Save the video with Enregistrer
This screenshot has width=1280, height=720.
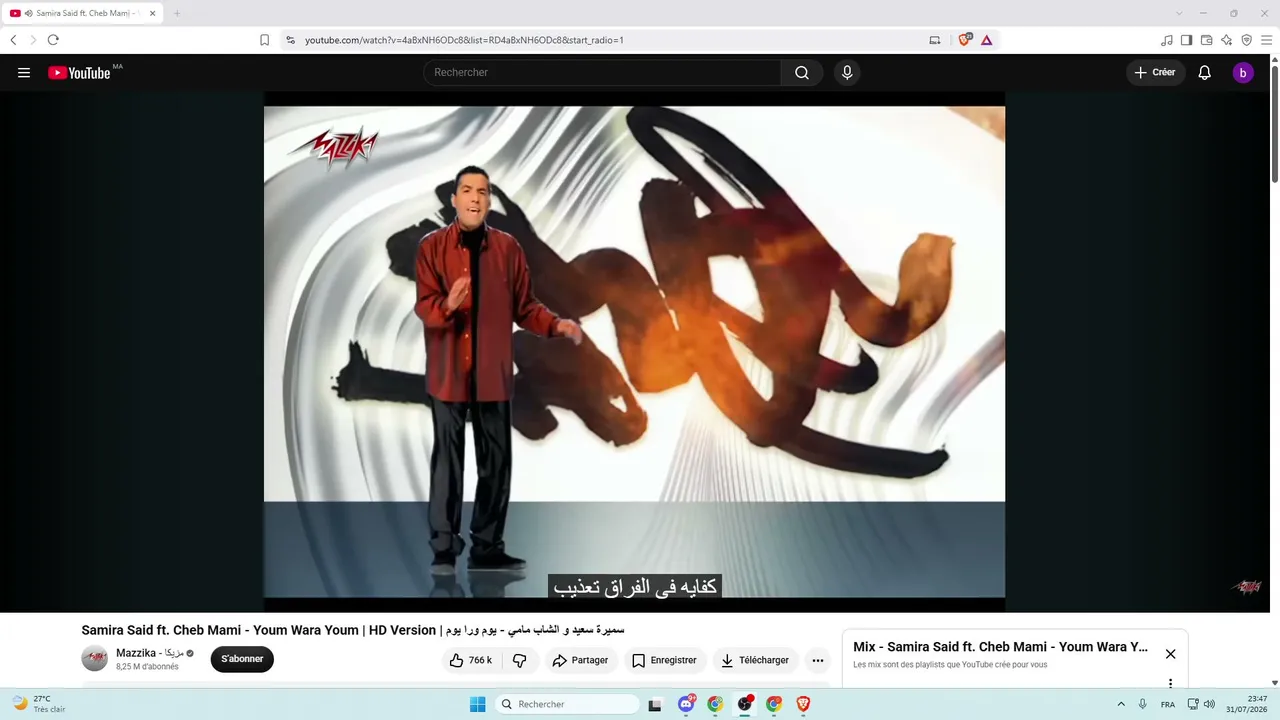point(665,660)
